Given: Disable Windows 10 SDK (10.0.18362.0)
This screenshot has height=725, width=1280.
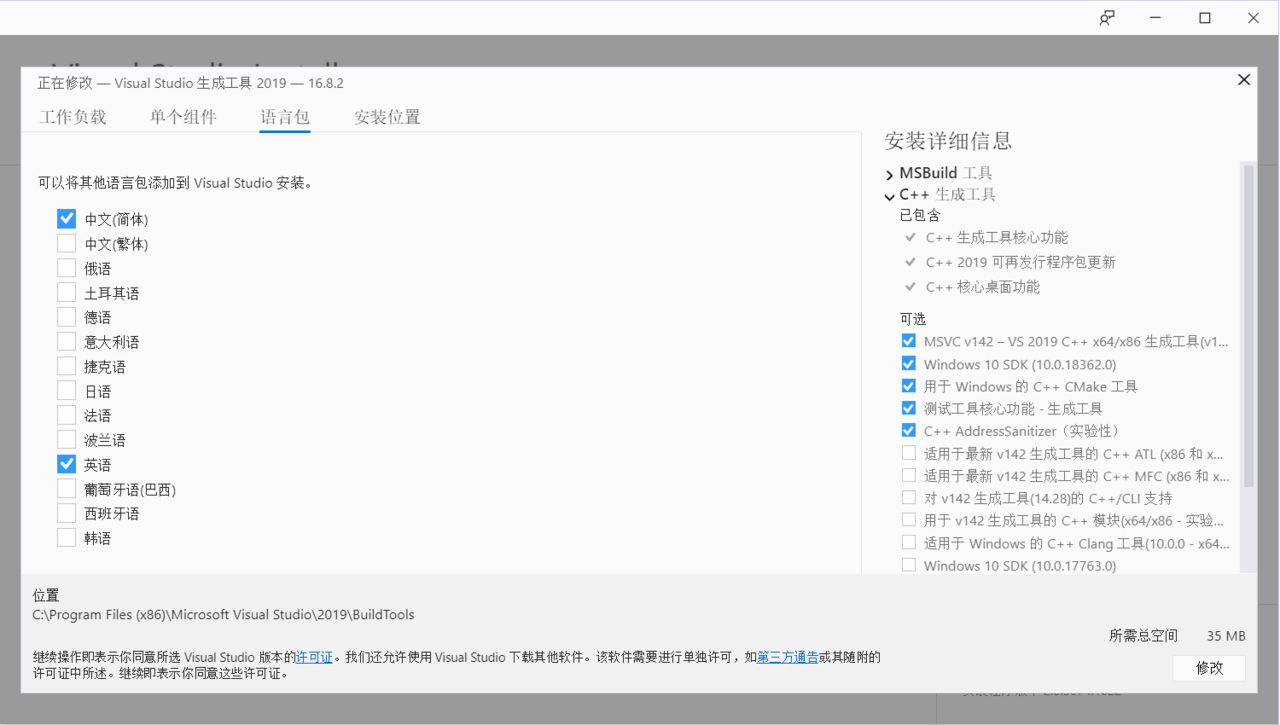Looking at the screenshot, I should point(908,363).
